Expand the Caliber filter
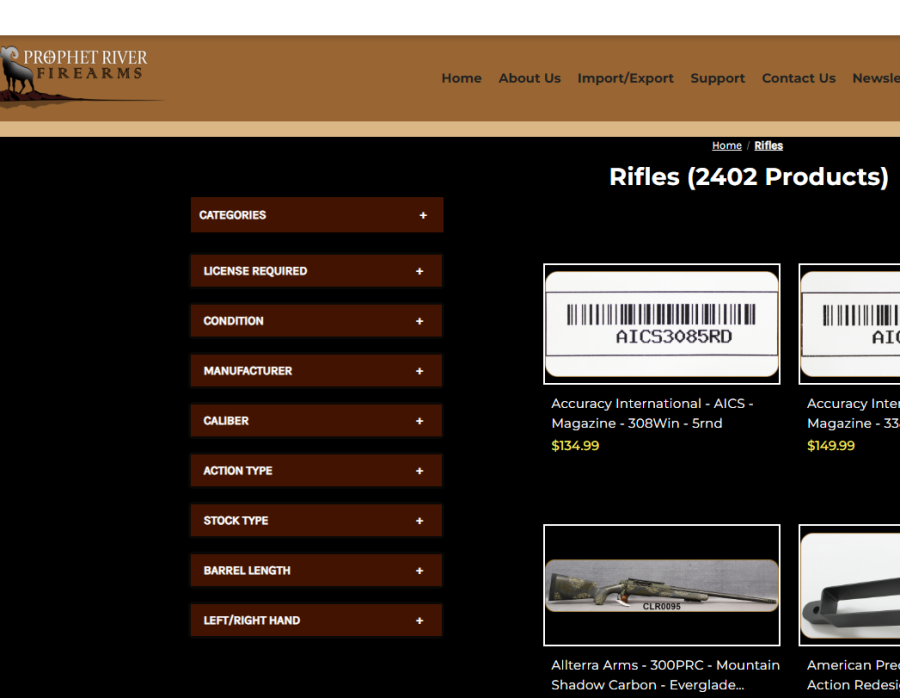The image size is (900, 698). [x=316, y=421]
